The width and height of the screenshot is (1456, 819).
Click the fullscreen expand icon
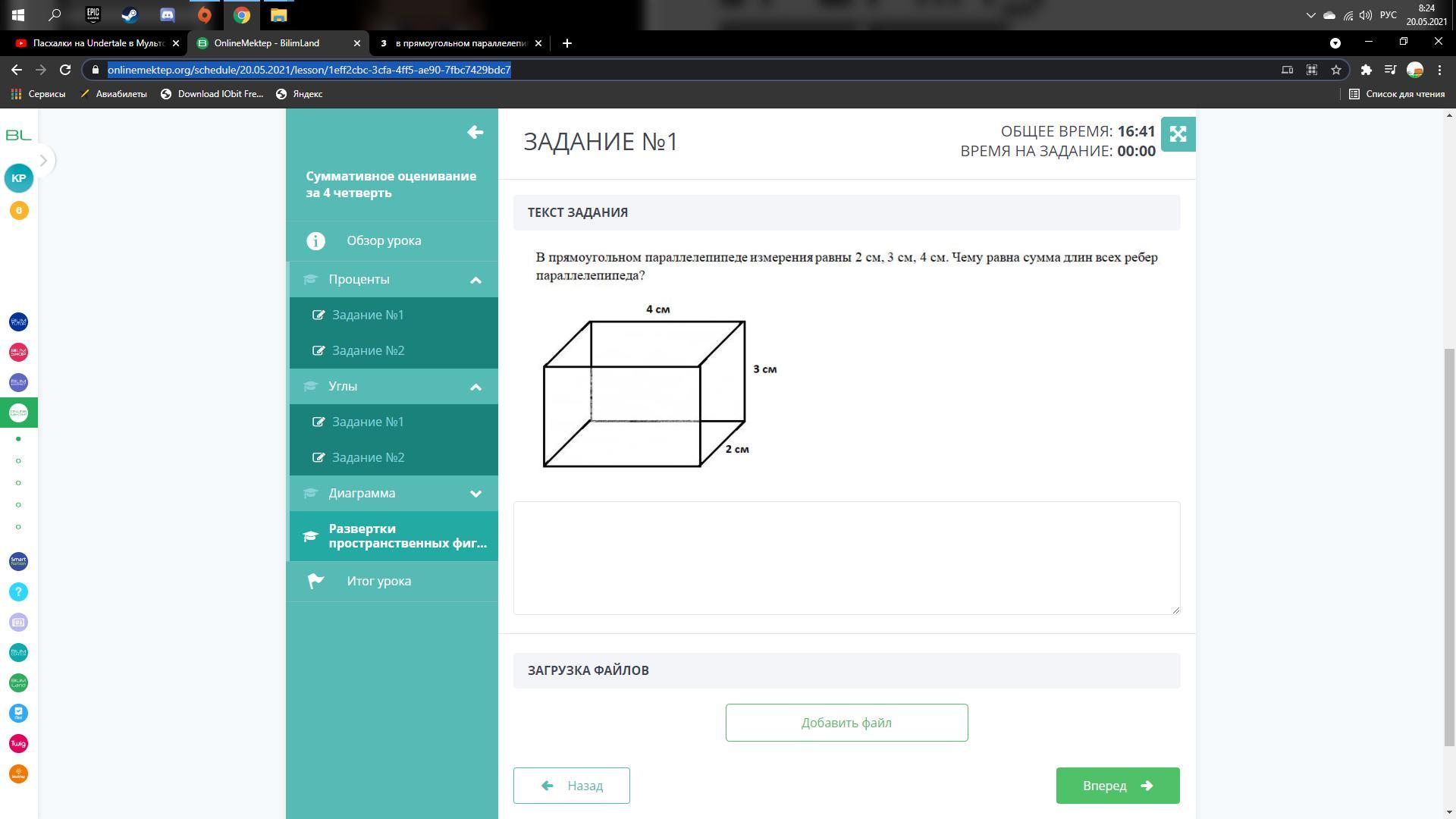pyautogui.click(x=1178, y=134)
